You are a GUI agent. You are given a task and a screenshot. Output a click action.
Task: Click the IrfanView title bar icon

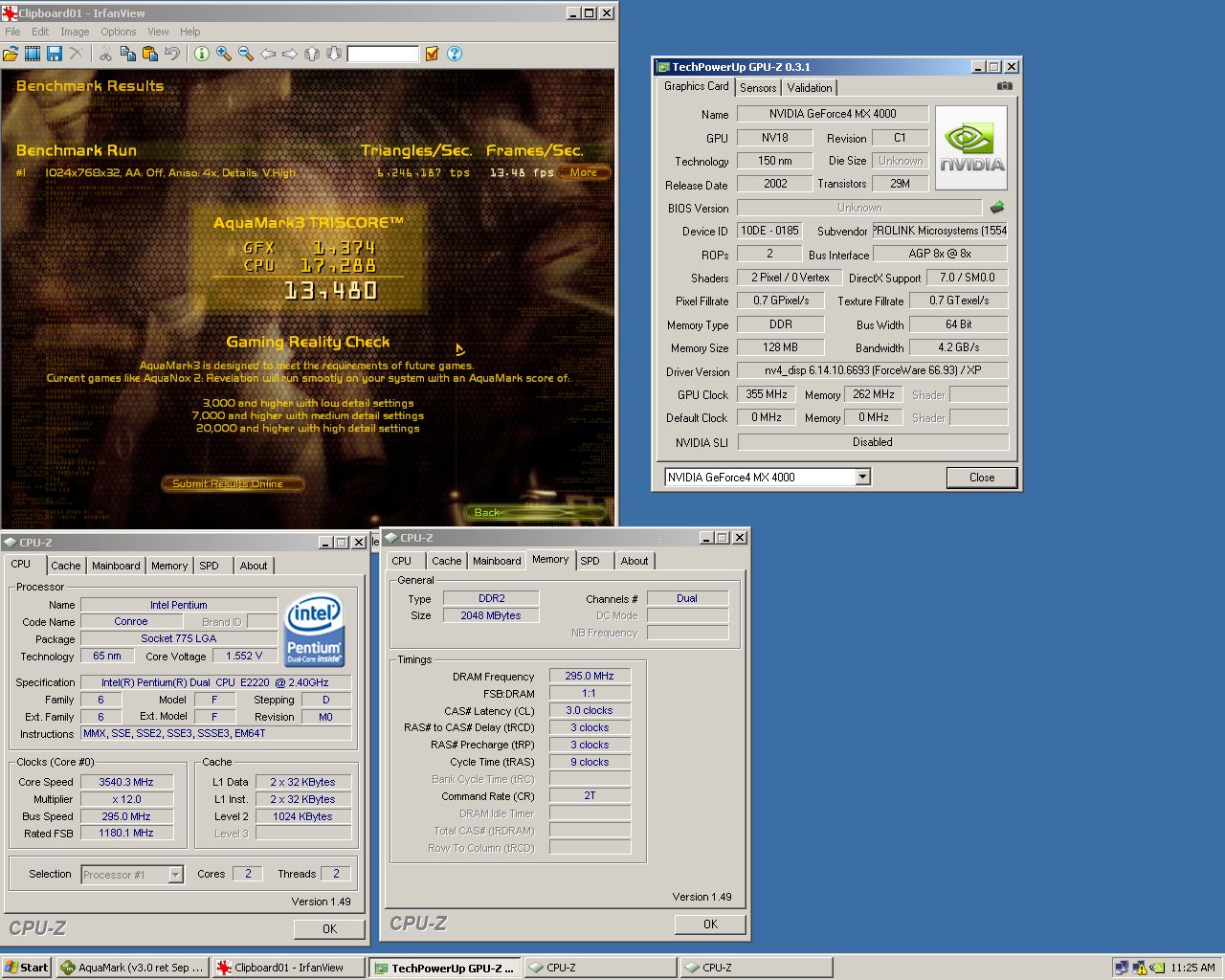coord(10,12)
